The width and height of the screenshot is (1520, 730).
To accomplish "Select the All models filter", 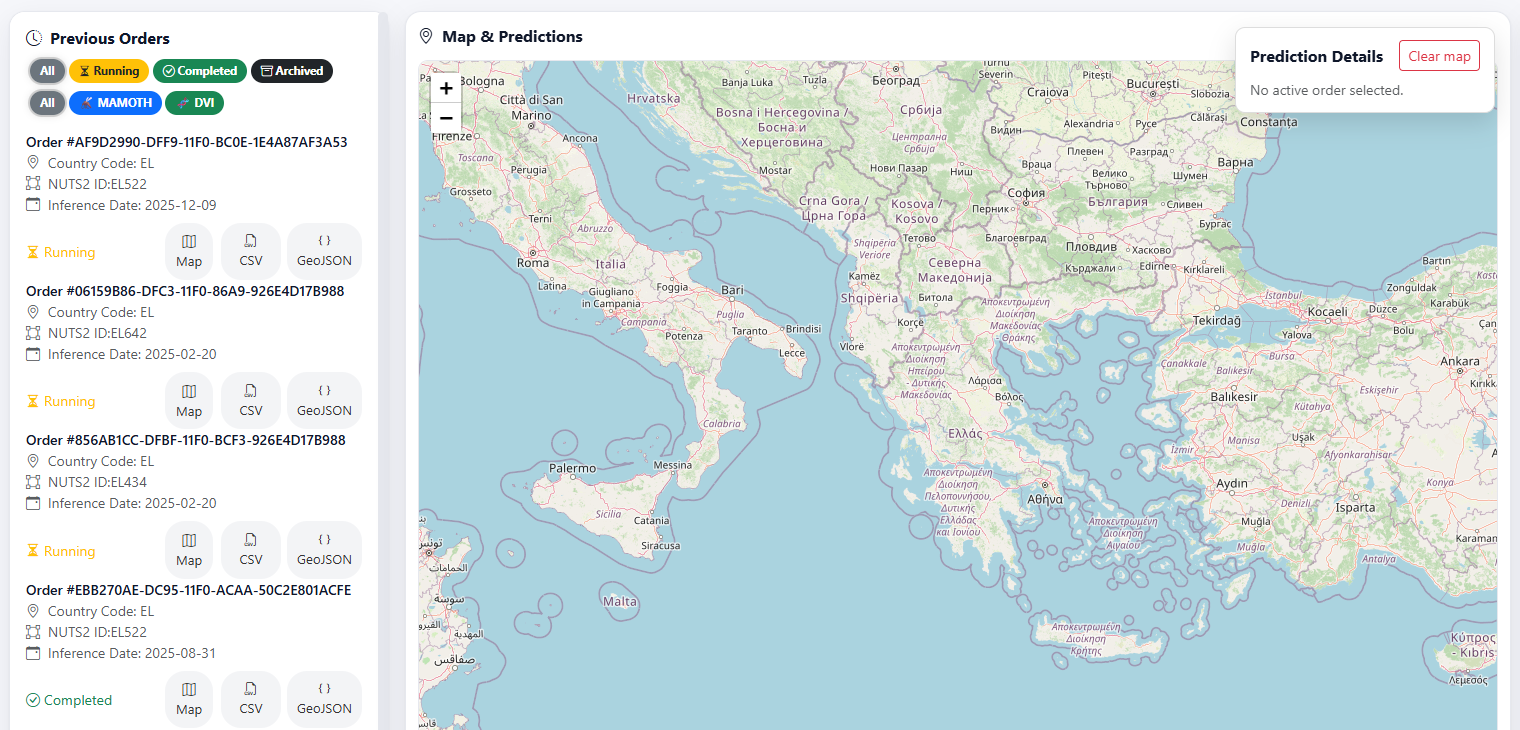I will click(47, 102).
